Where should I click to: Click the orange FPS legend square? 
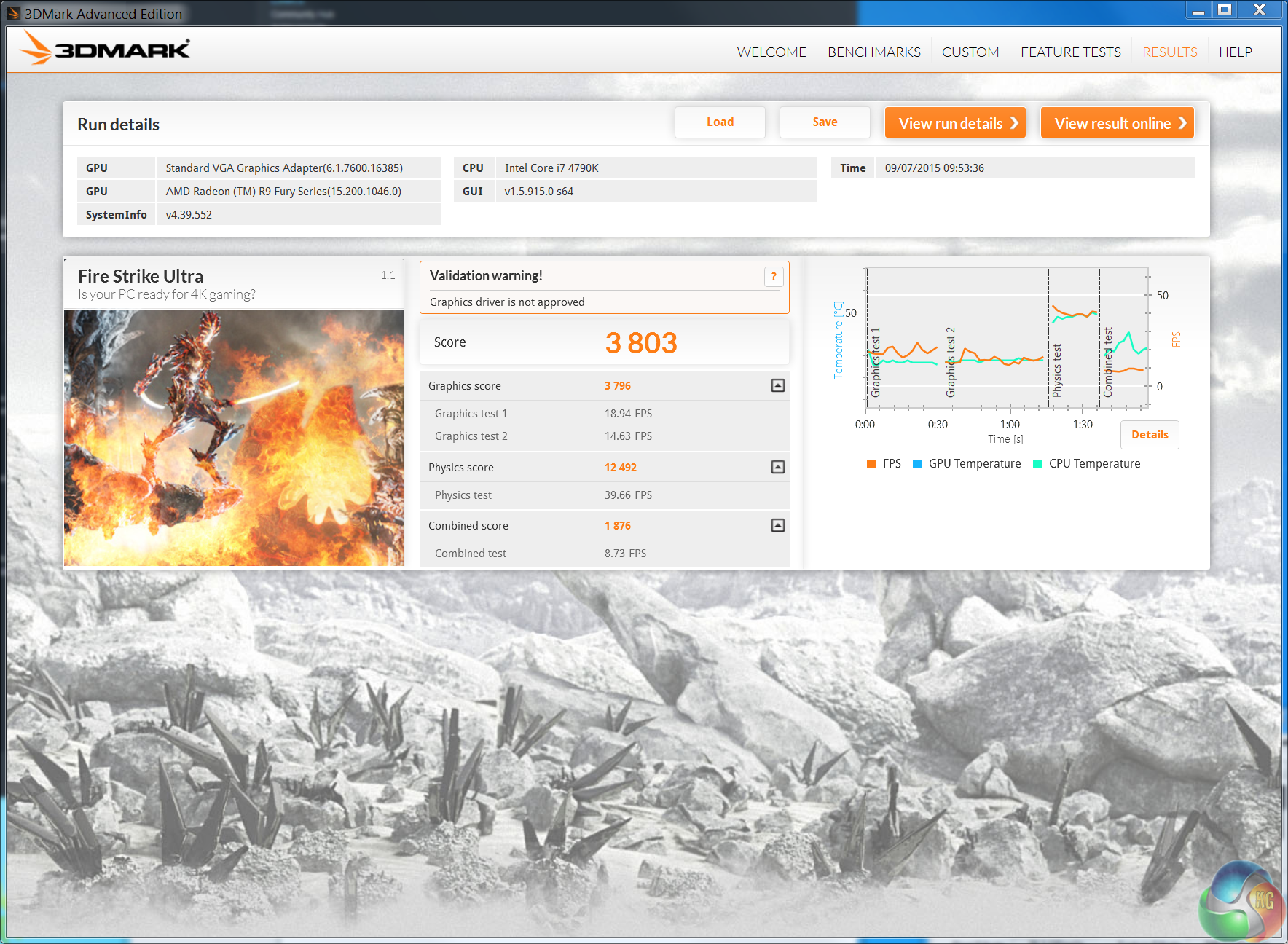pos(871,464)
